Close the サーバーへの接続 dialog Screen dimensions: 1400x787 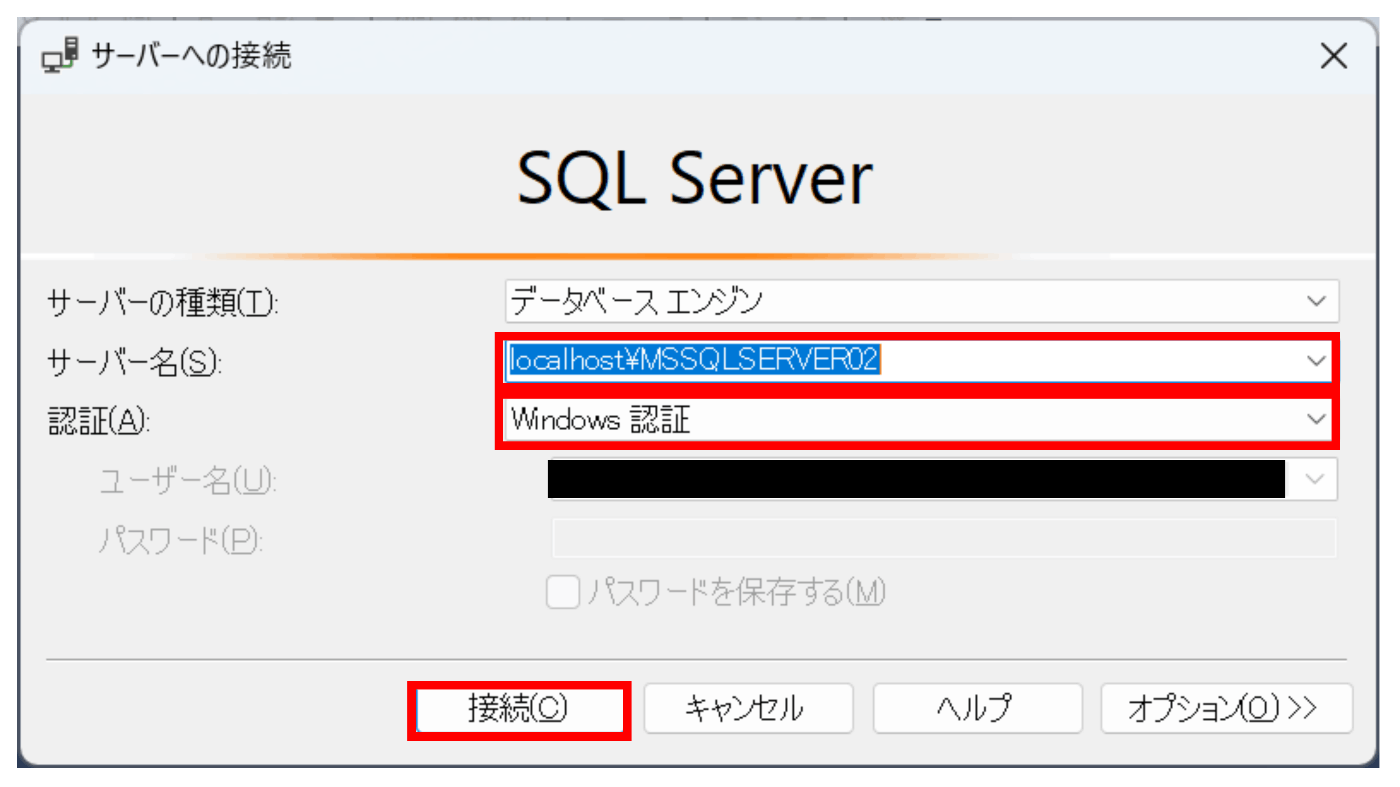pyautogui.click(x=1334, y=56)
